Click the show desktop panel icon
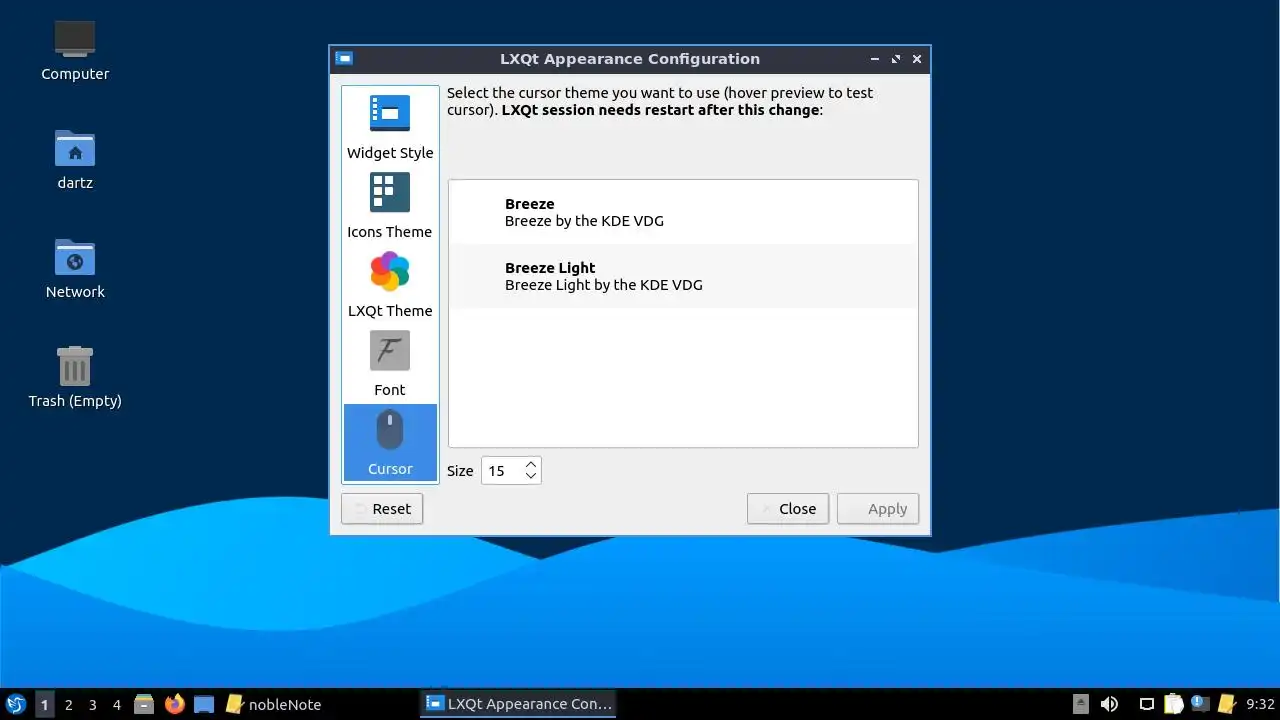 click(x=204, y=704)
